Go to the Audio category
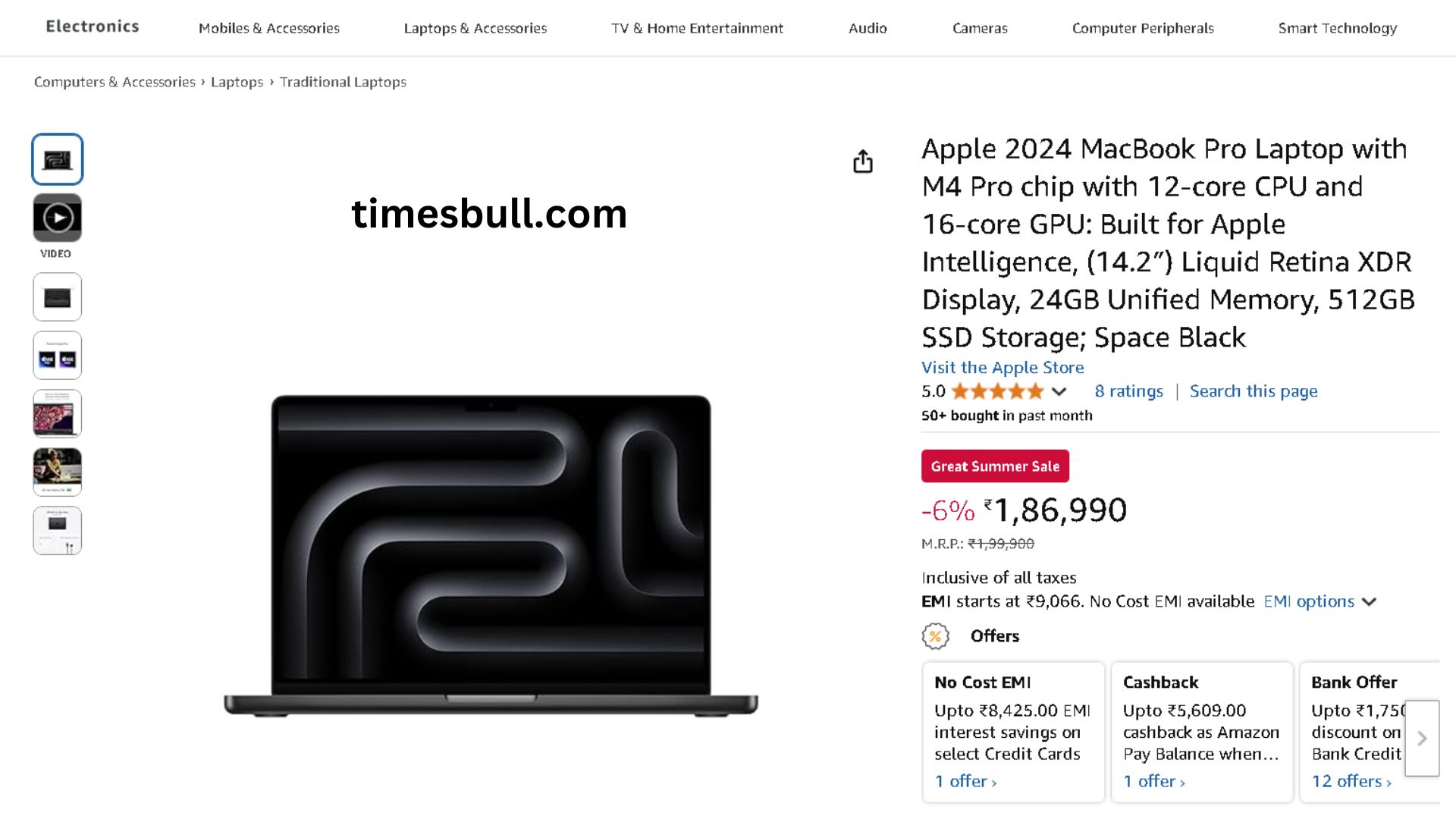1456x819 pixels. point(868,28)
